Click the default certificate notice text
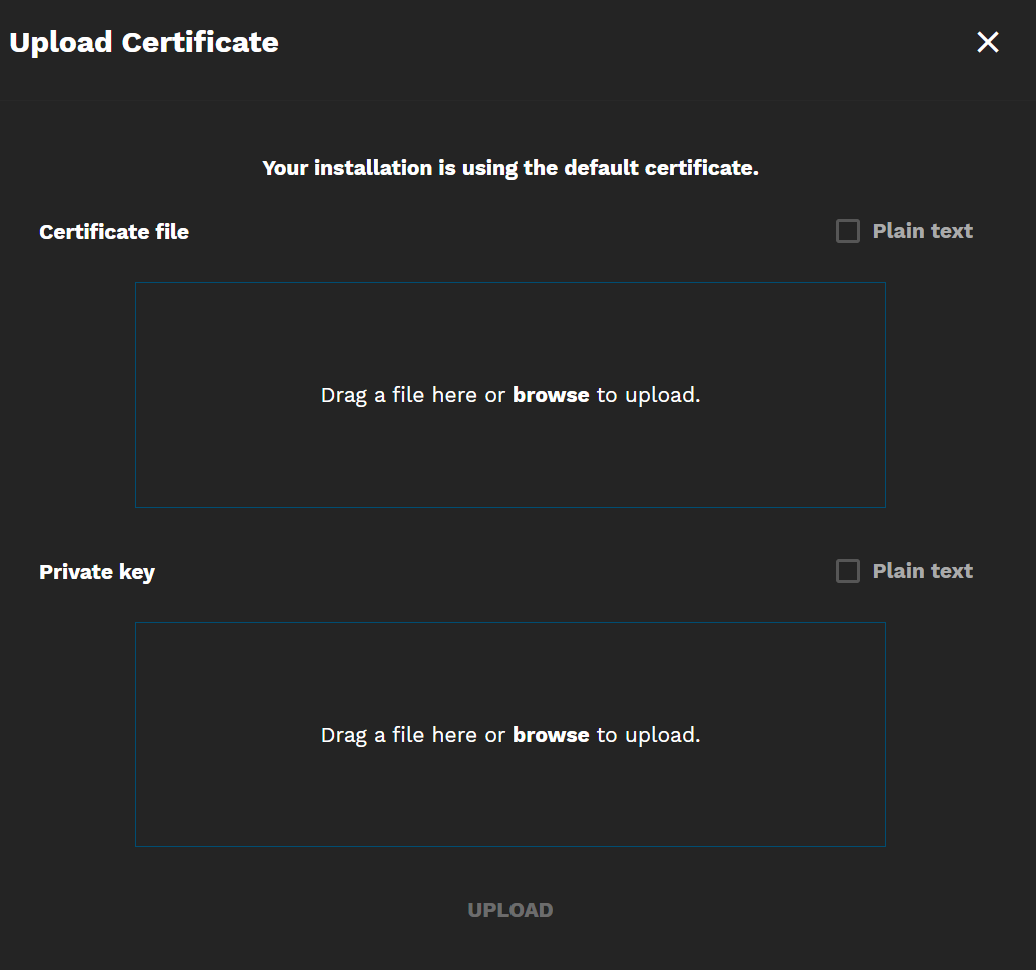Screen dimensions: 1036x970 click(510, 167)
